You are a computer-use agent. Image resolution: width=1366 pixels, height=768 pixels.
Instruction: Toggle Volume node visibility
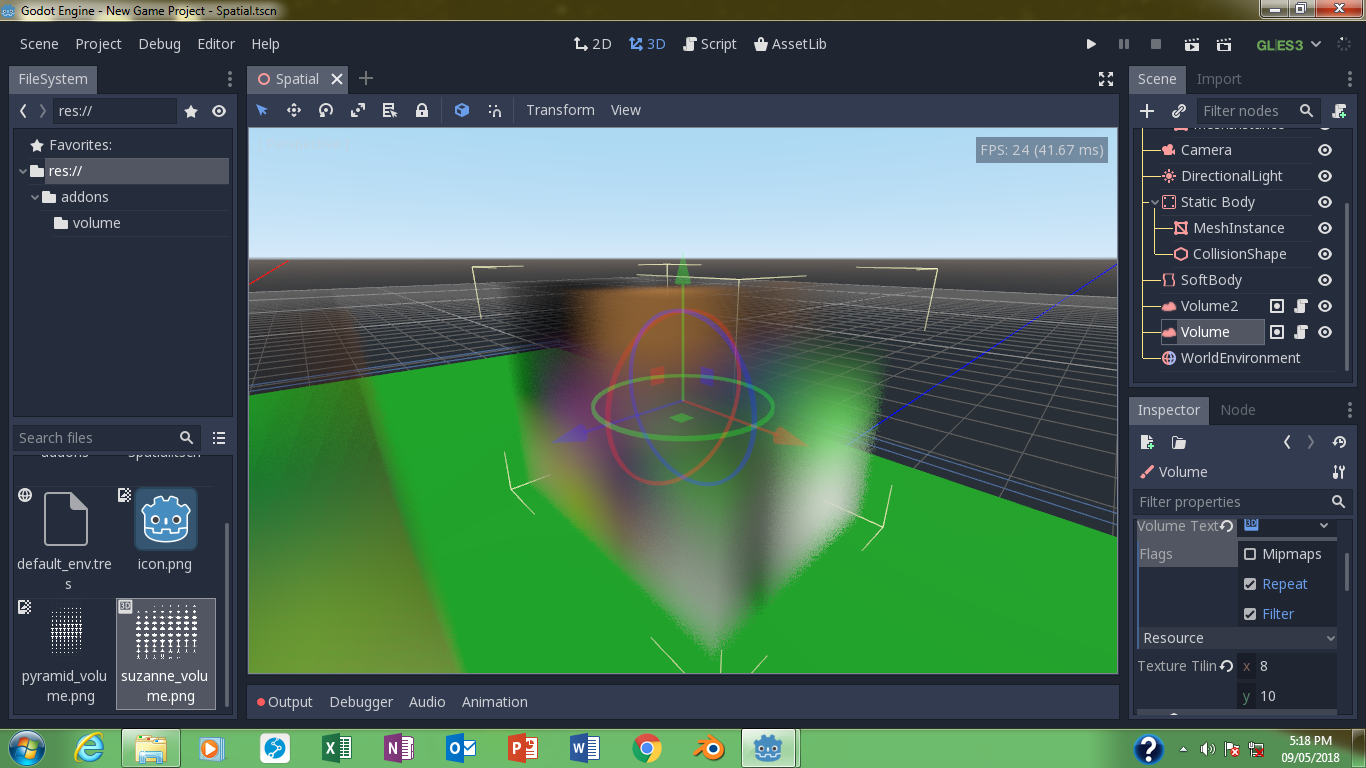[1325, 332]
